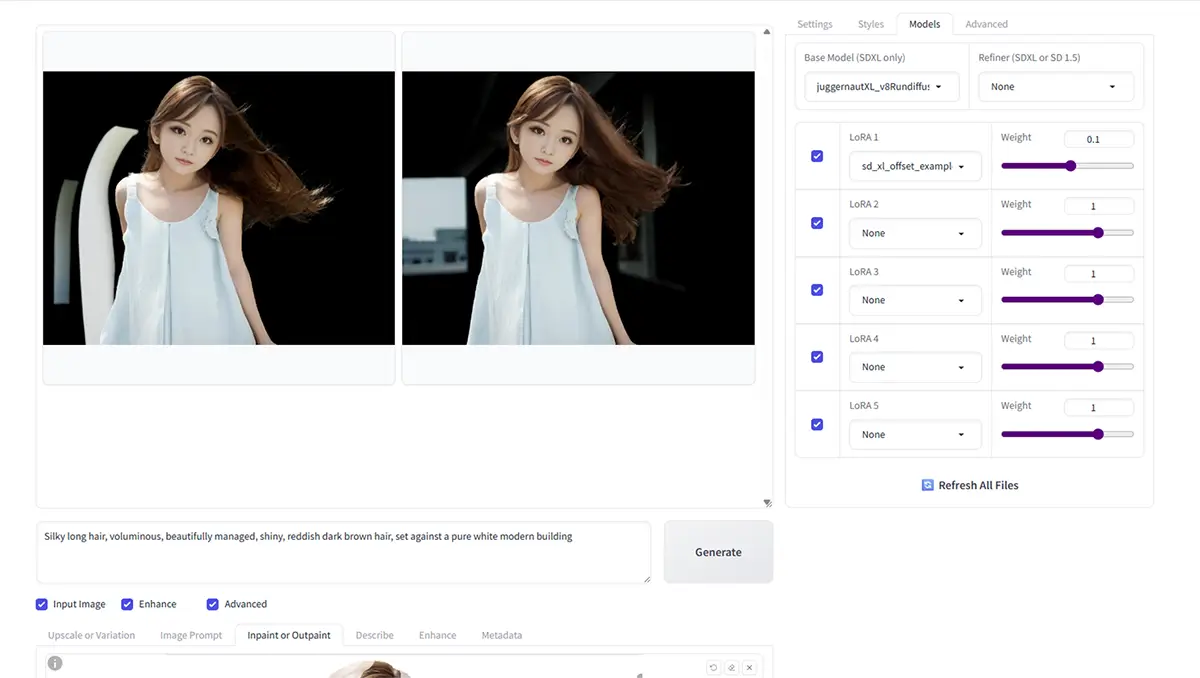Screen dimensions: 1200x678
Task: Open the LoRA 1 model dropdown
Action: click(915, 166)
